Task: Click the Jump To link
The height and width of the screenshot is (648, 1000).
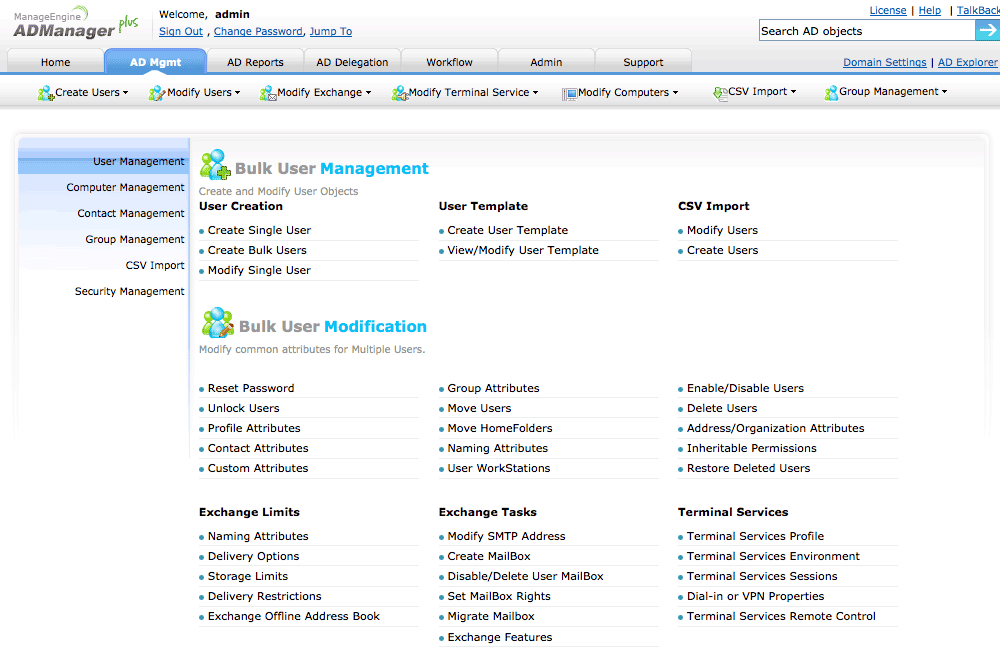Action: pos(330,31)
